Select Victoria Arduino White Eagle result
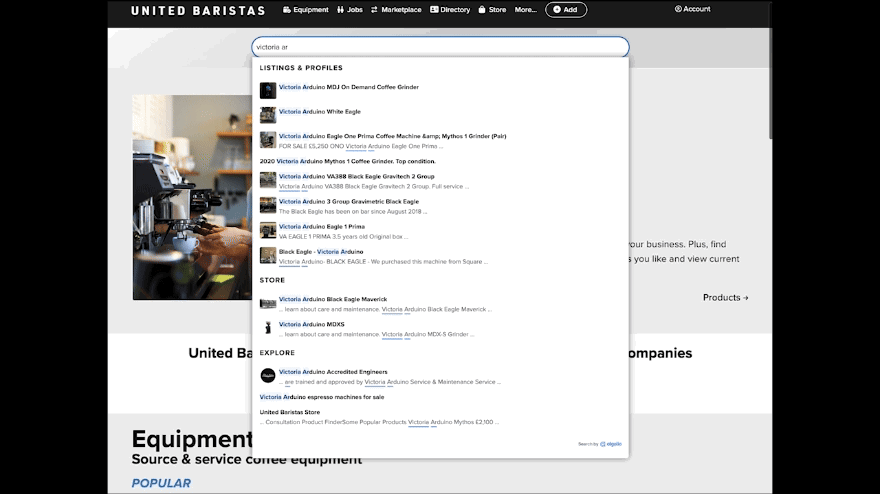 point(320,112)
